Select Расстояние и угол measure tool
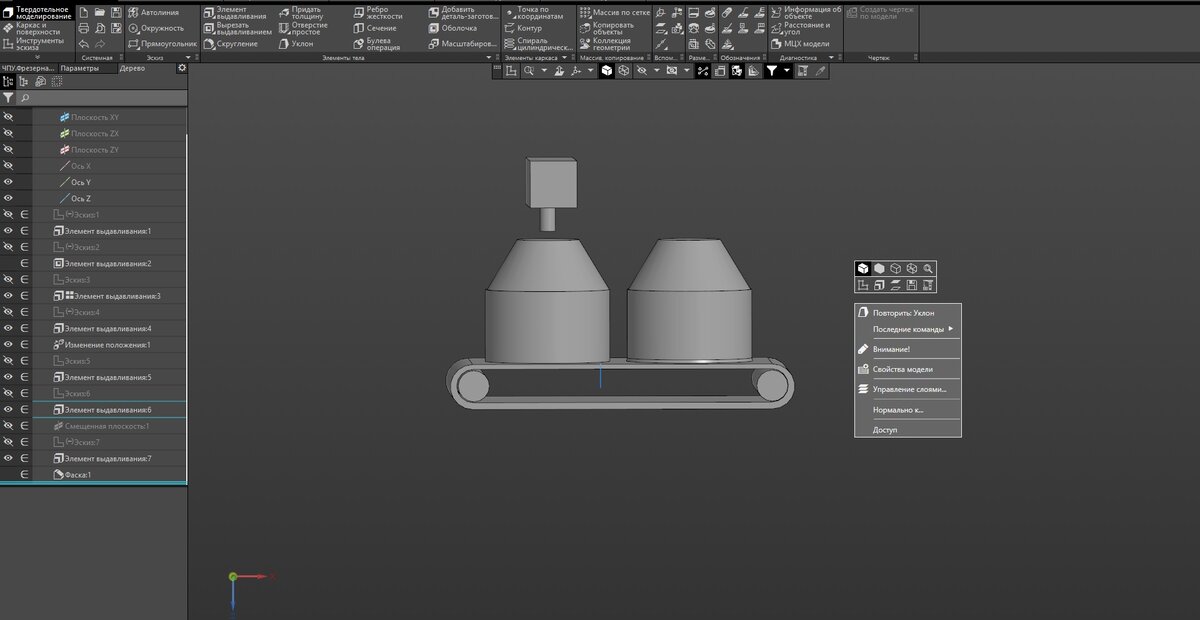Image resolution: width=1200 pixels, height=620 pixels. point(800,28)
